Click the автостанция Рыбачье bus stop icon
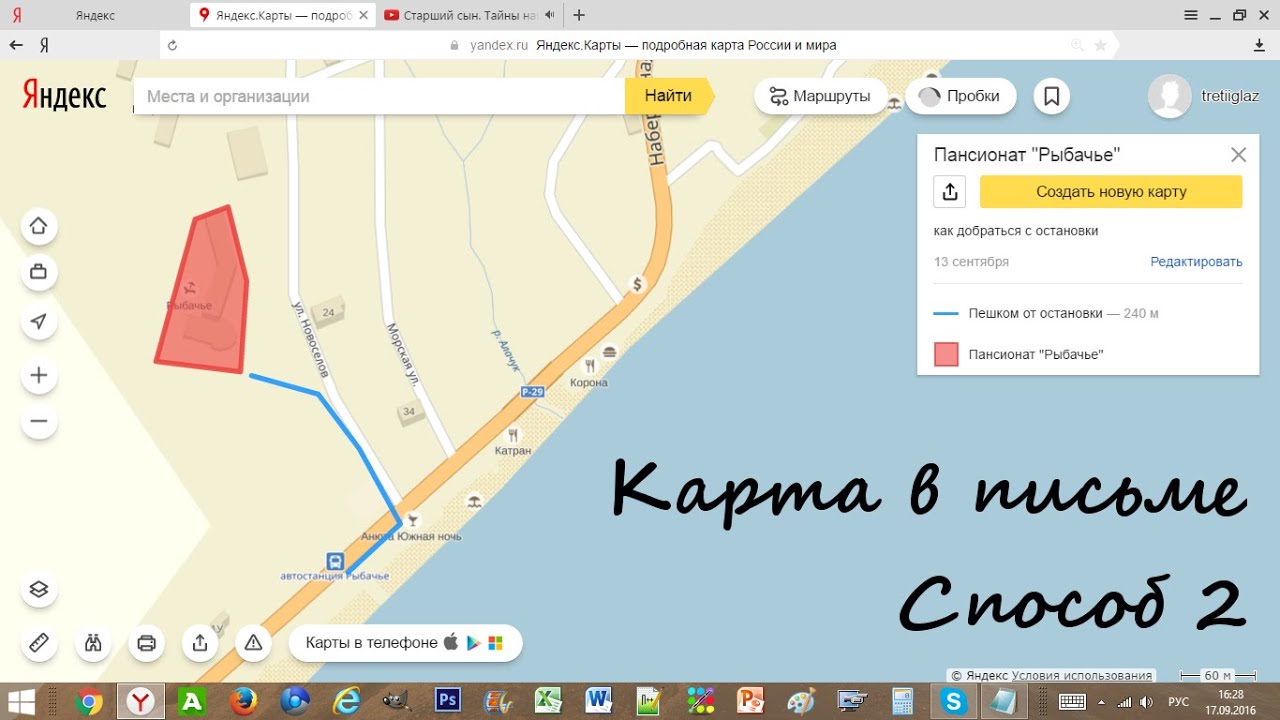The height and width of the screenshot is (720, 1280). pyautogui.click(x=335, y=561)
